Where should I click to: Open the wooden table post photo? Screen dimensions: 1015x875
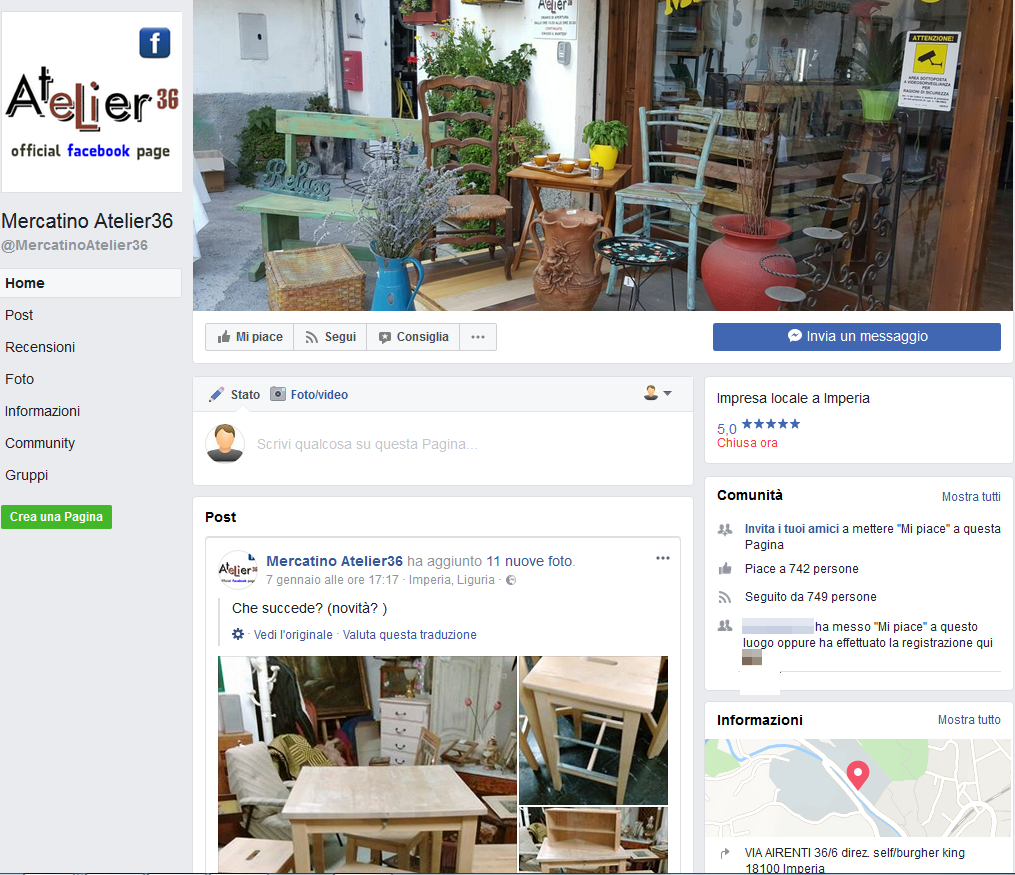[x=368, y=764]
